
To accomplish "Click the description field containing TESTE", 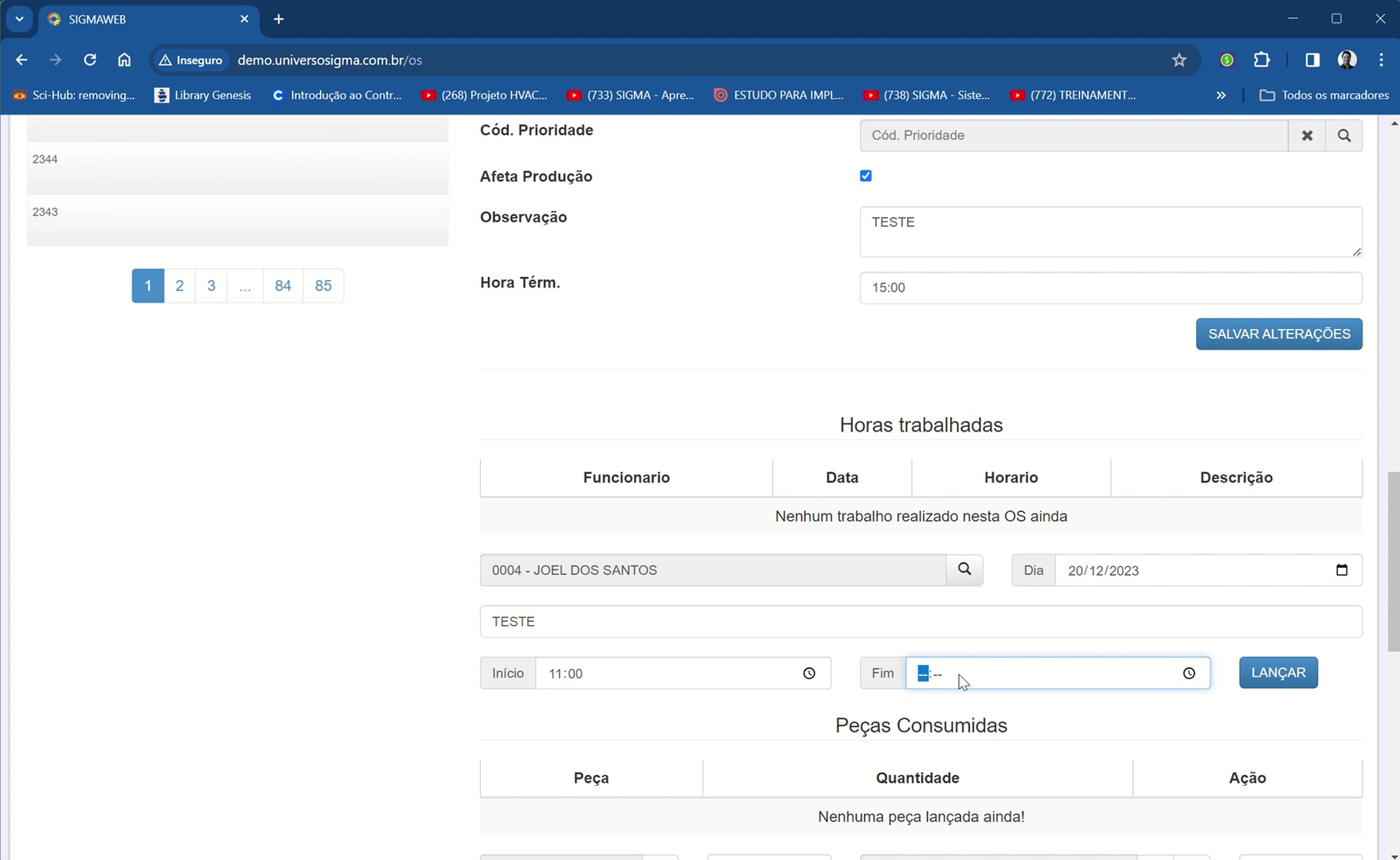I will pyautogui.click(x=921, y=621).
